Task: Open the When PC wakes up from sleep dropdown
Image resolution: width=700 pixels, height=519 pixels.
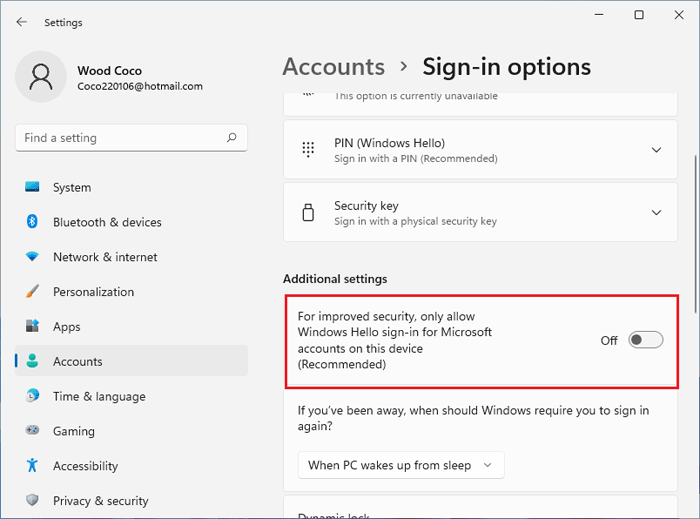Action: tap(401, 465)
